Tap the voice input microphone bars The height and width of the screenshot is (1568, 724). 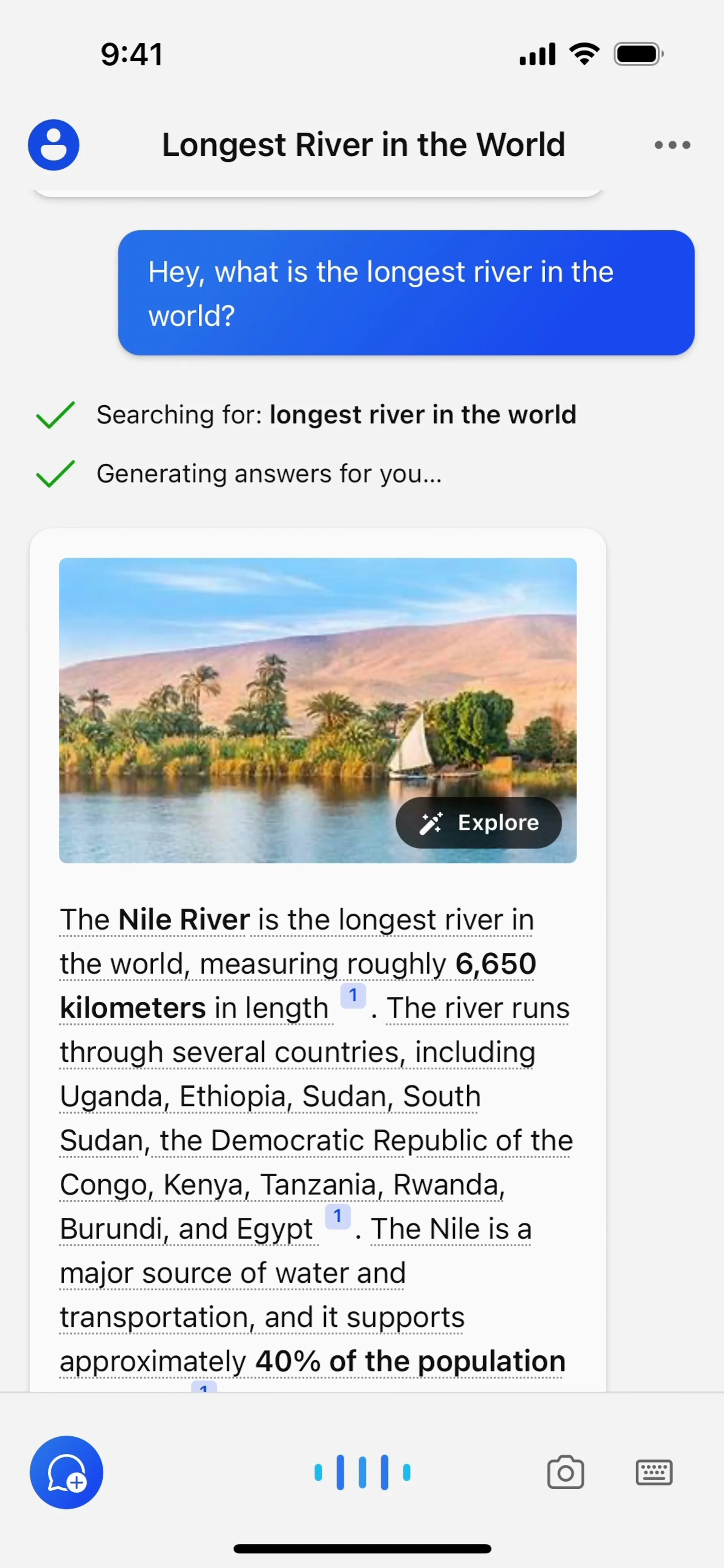click(362, 1472)
